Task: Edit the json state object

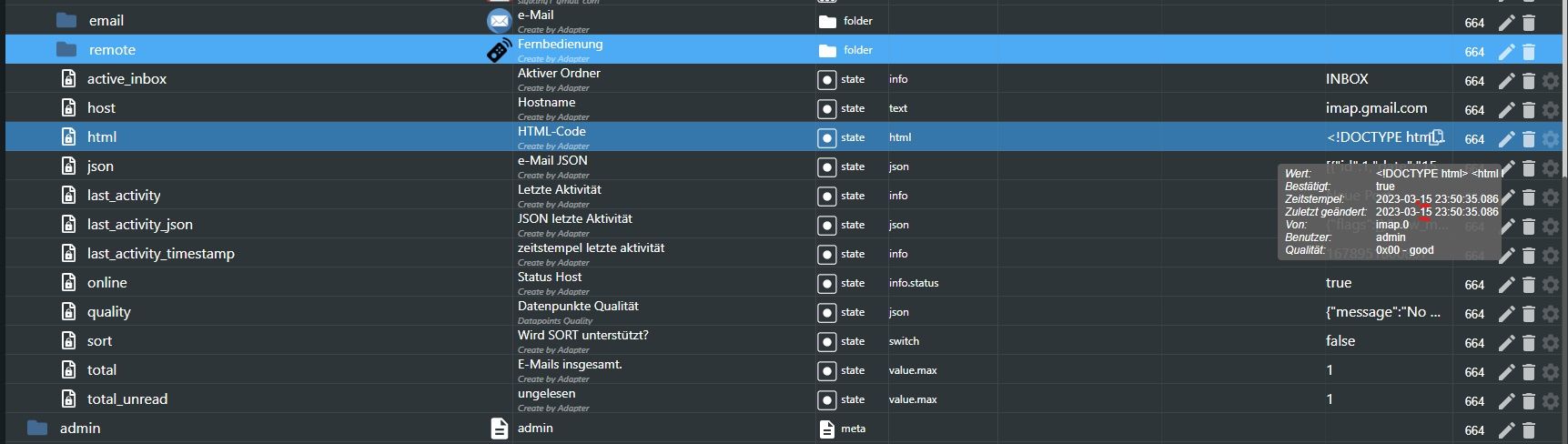Action: click(x=1507, y=168)
